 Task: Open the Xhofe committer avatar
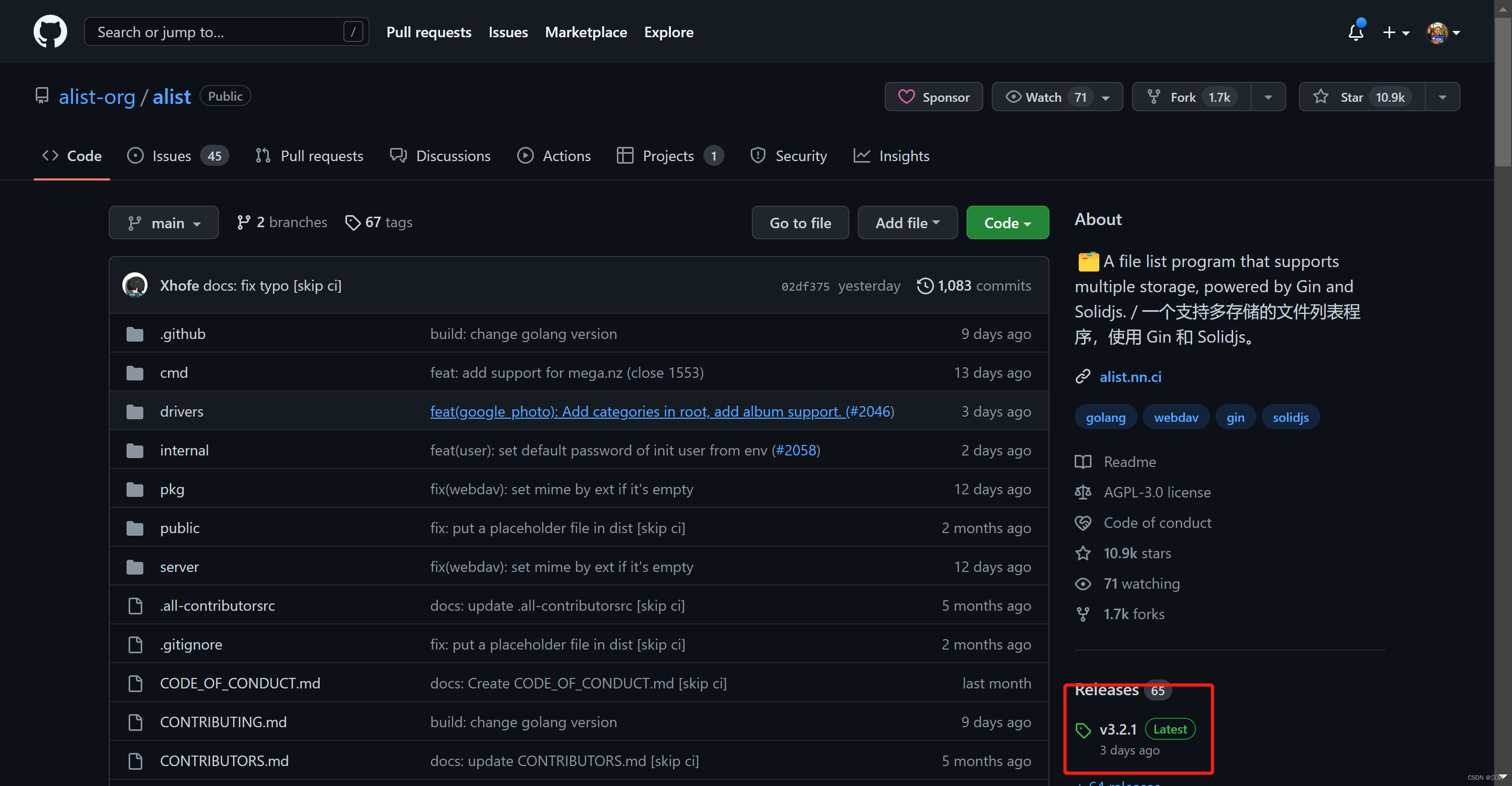[135, 285]
